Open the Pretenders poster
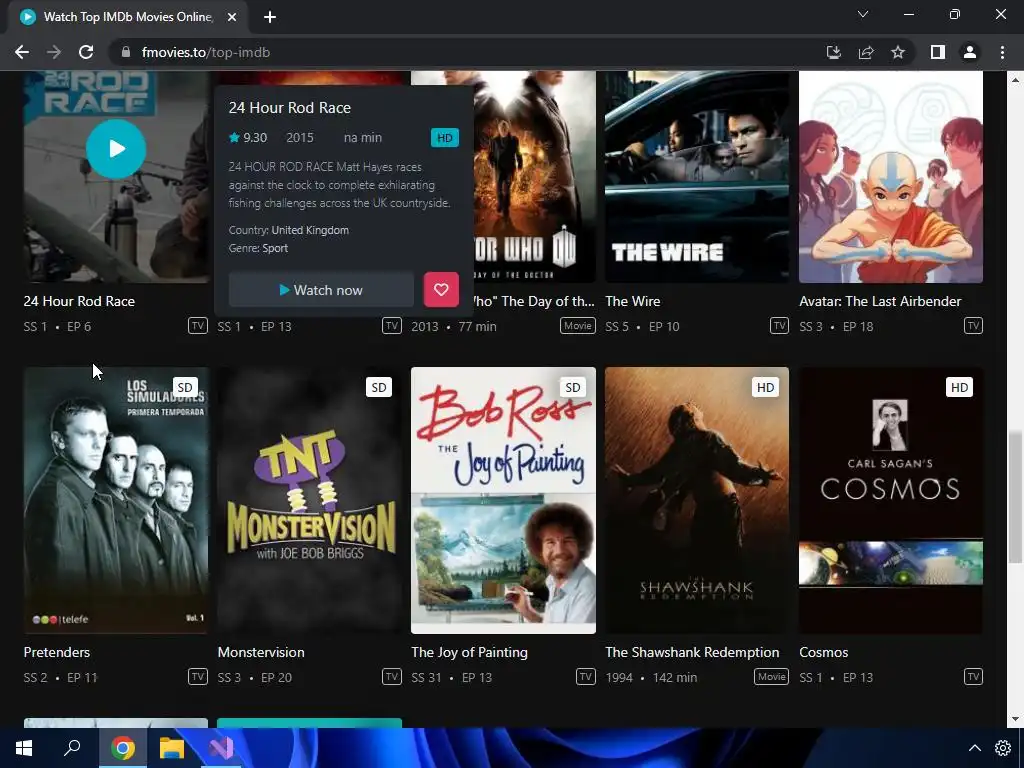This screenshot has width=1024, height=768. coord(116,500)
